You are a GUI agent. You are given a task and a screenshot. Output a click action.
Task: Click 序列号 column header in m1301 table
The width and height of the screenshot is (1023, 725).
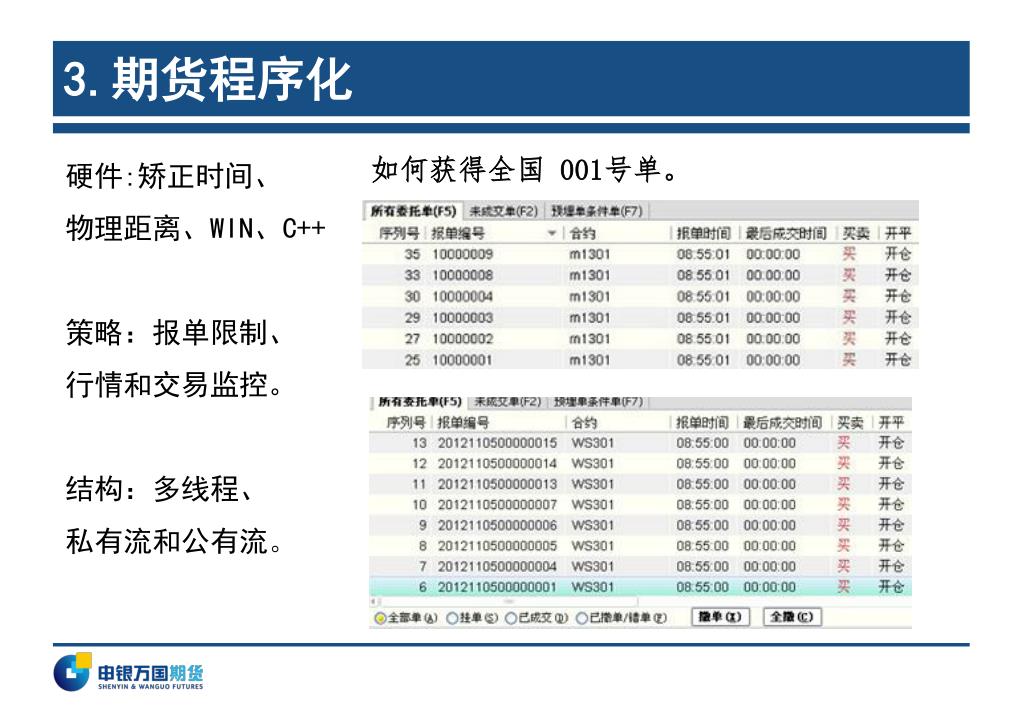click(399, 233)
